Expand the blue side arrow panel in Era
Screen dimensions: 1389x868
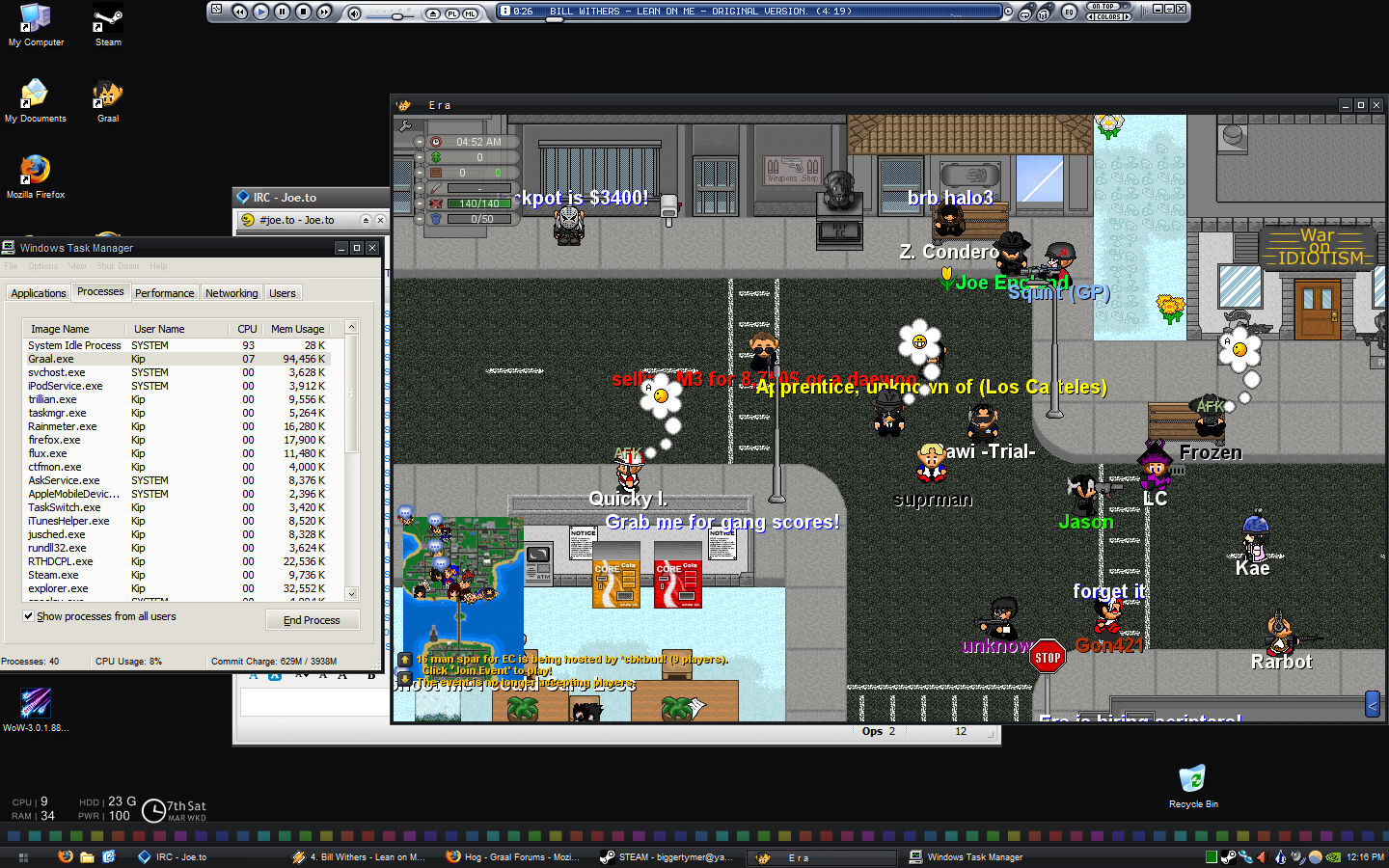click(x=1372, y=705)
